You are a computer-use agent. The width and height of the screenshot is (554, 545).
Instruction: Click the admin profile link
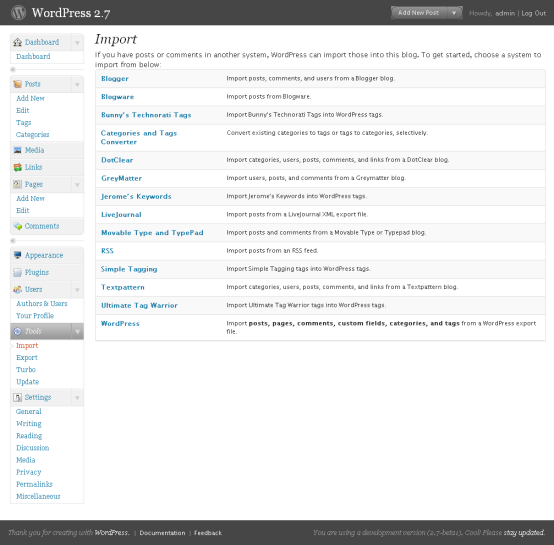pos(505,13)
